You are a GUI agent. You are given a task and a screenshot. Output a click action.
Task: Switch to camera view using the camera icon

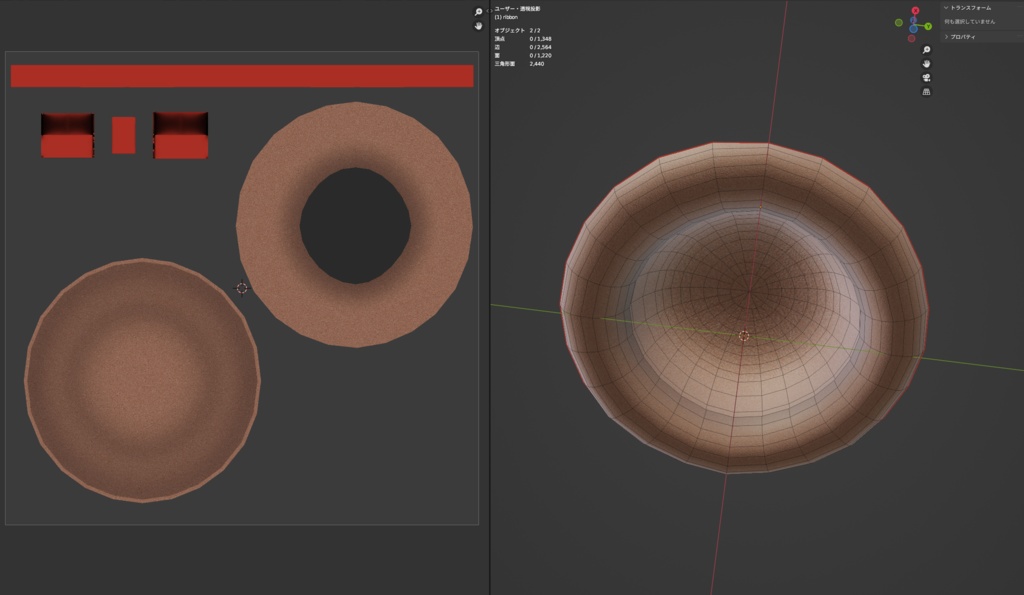coord(926,77)
